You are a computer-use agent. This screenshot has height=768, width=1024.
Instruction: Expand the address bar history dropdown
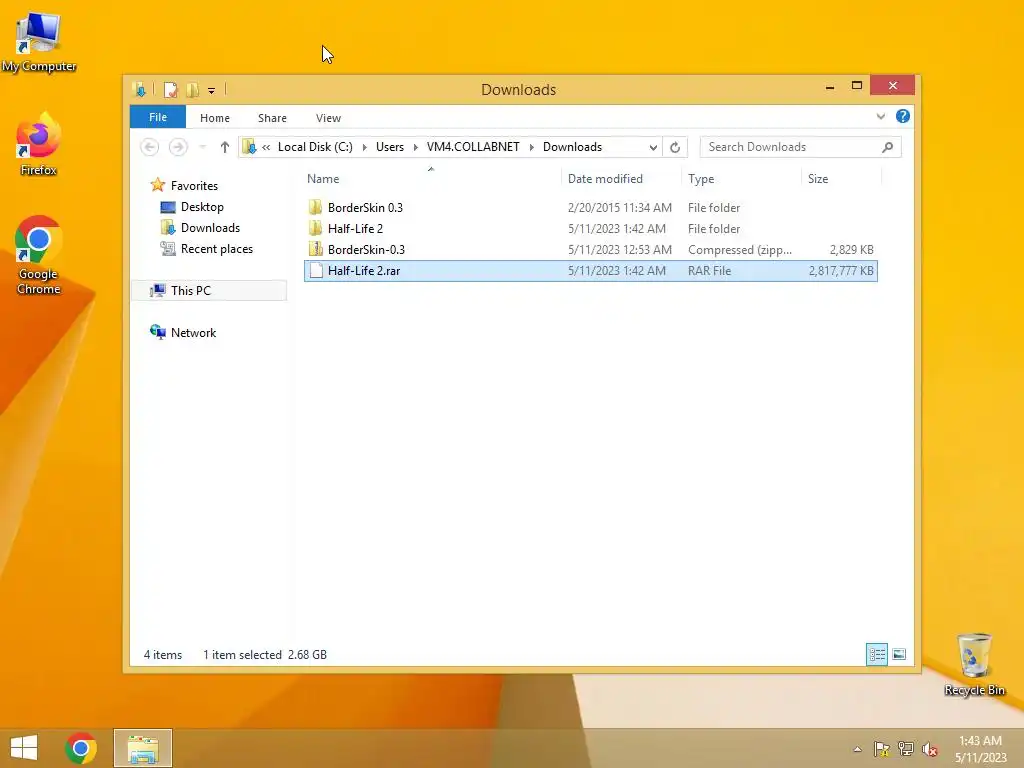click(652, 148)
